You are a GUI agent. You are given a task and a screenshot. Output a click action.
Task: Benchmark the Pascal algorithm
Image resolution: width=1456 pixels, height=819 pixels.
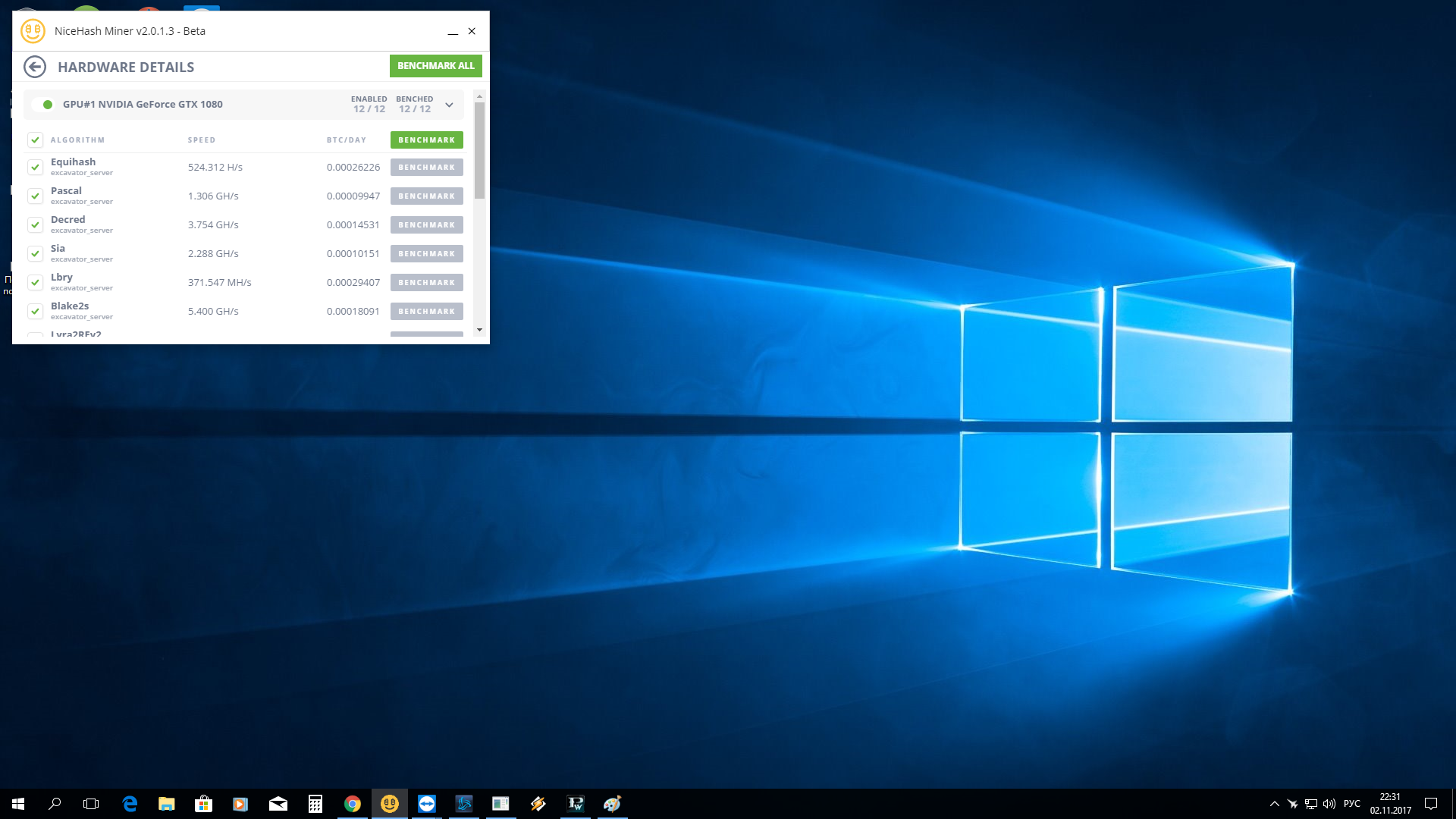(x=426, y=196)
